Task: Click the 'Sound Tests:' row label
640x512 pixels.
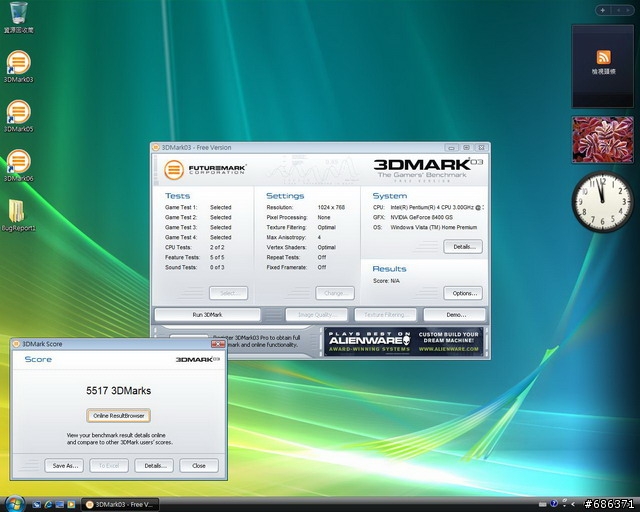Action: tap(181, 267)
